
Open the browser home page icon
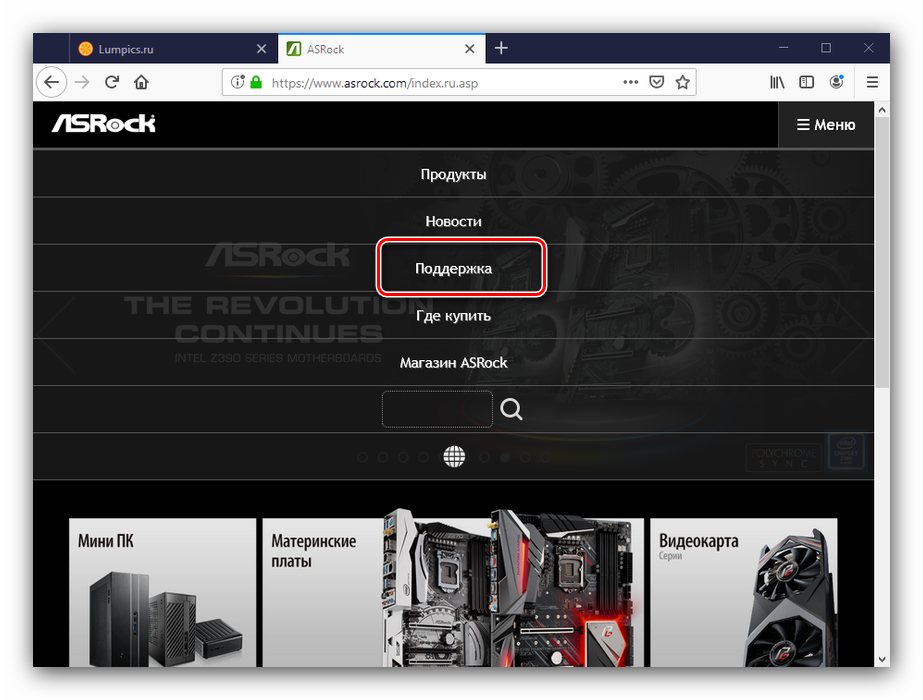click(x=141, y=82)
